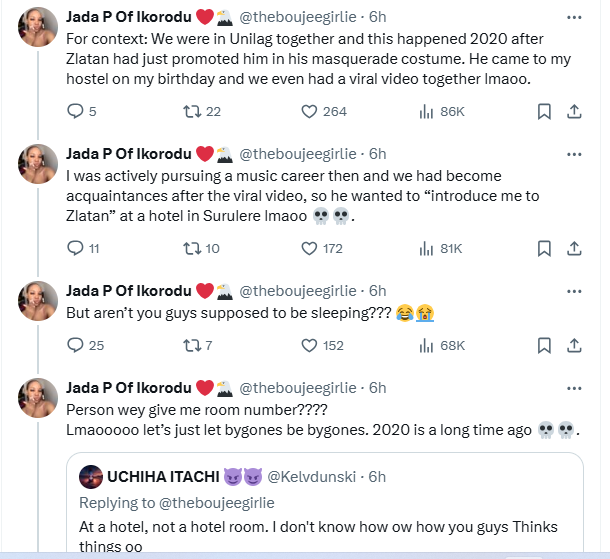Image resolution: width=610 pixels, height=559 pixels.
Task: Reply to the music career tweet
Action: tap(76, 248)
